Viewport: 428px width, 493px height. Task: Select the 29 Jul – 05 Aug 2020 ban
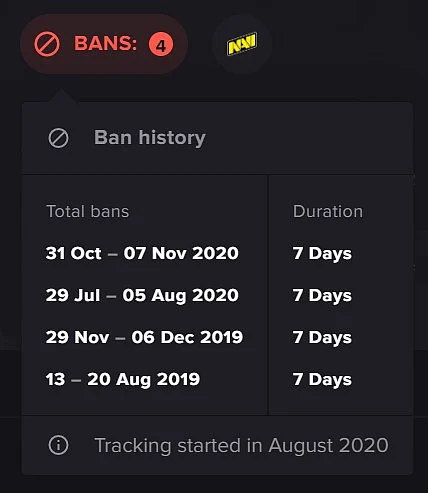[x=142, y=296]
